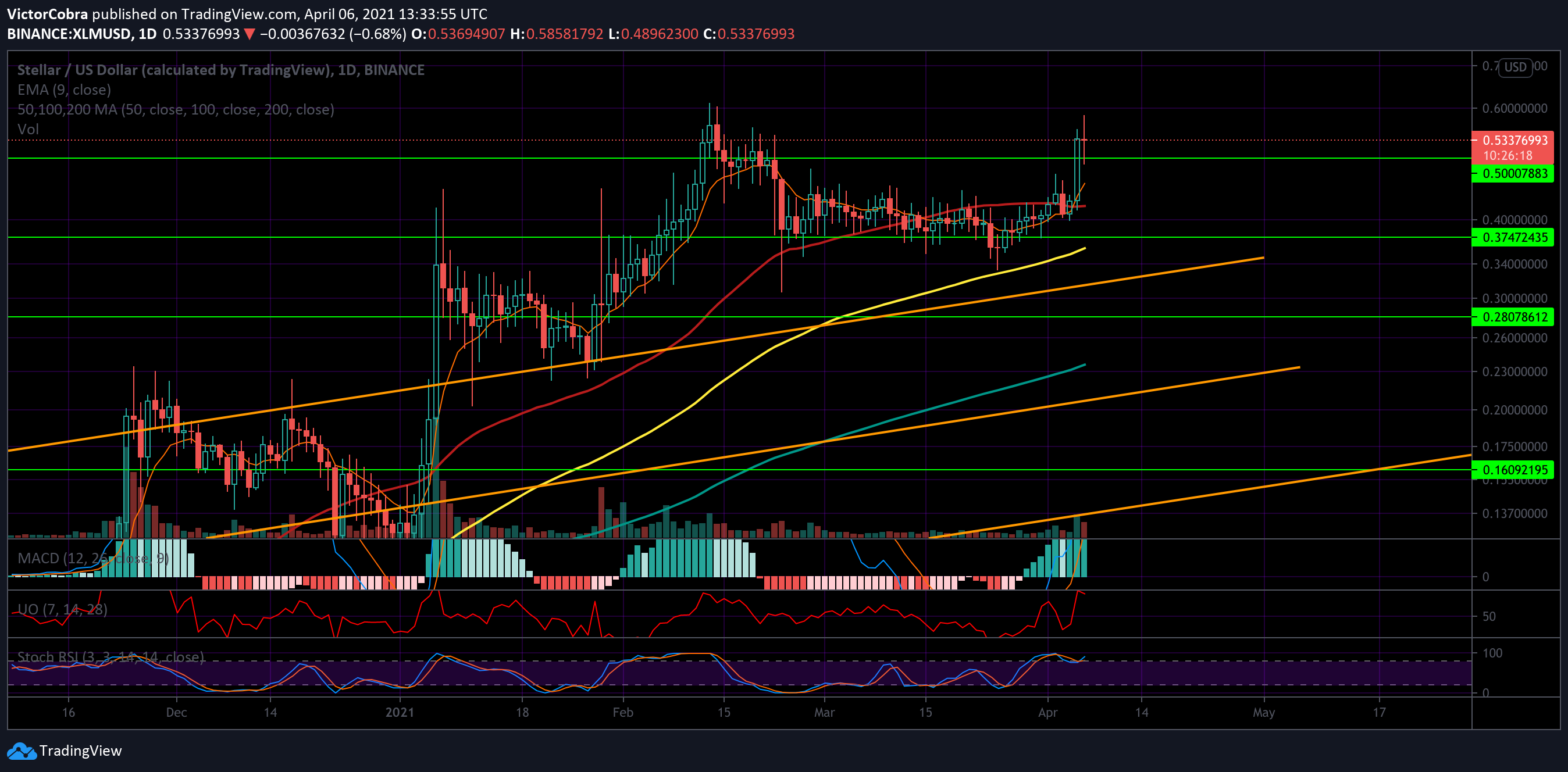This screenshot has width=1568, height=772.
Task: Click the 18 date label on time axis
Action: pos(522,712)
